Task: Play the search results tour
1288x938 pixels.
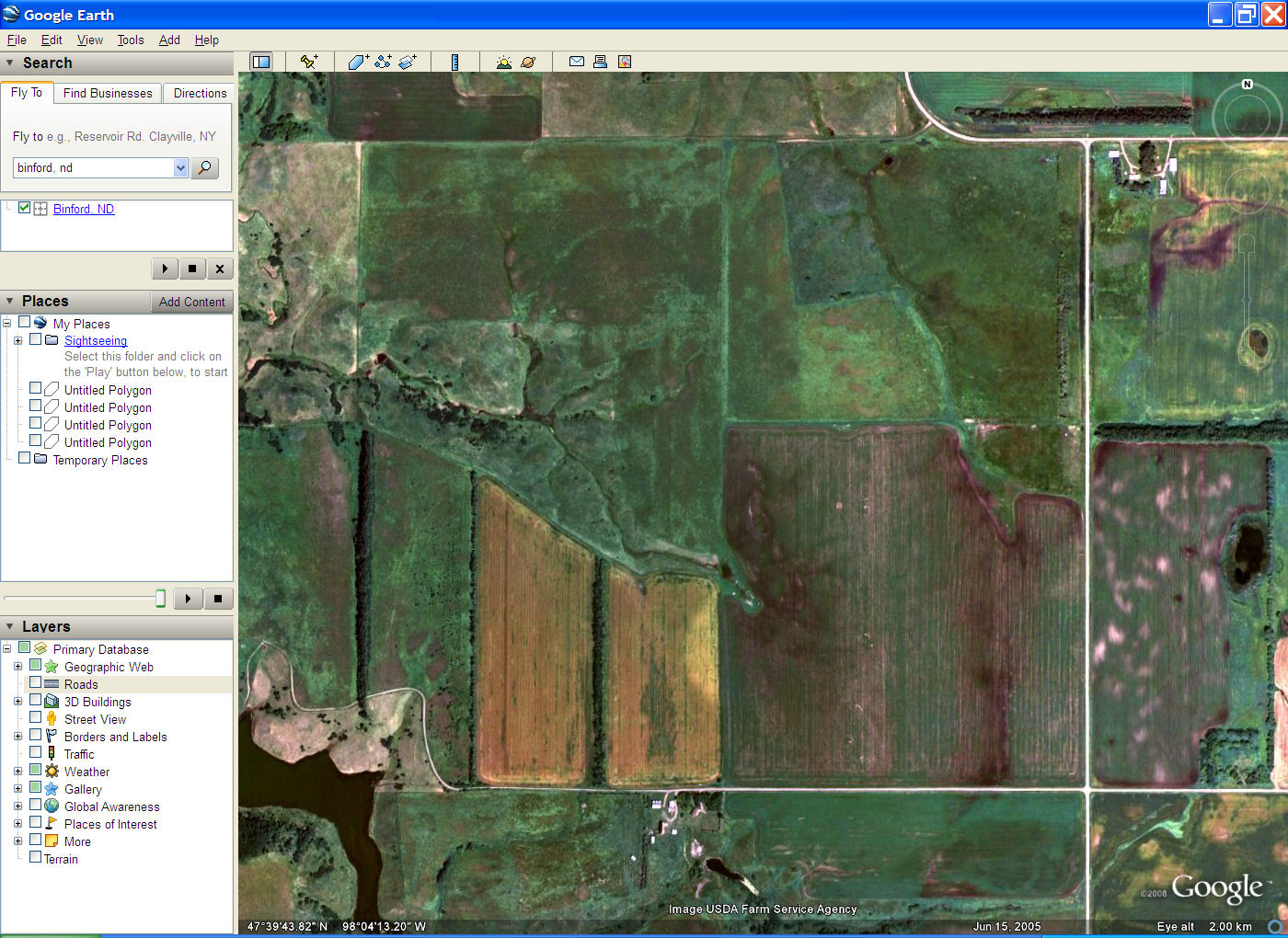Action: tap(165, 269)
